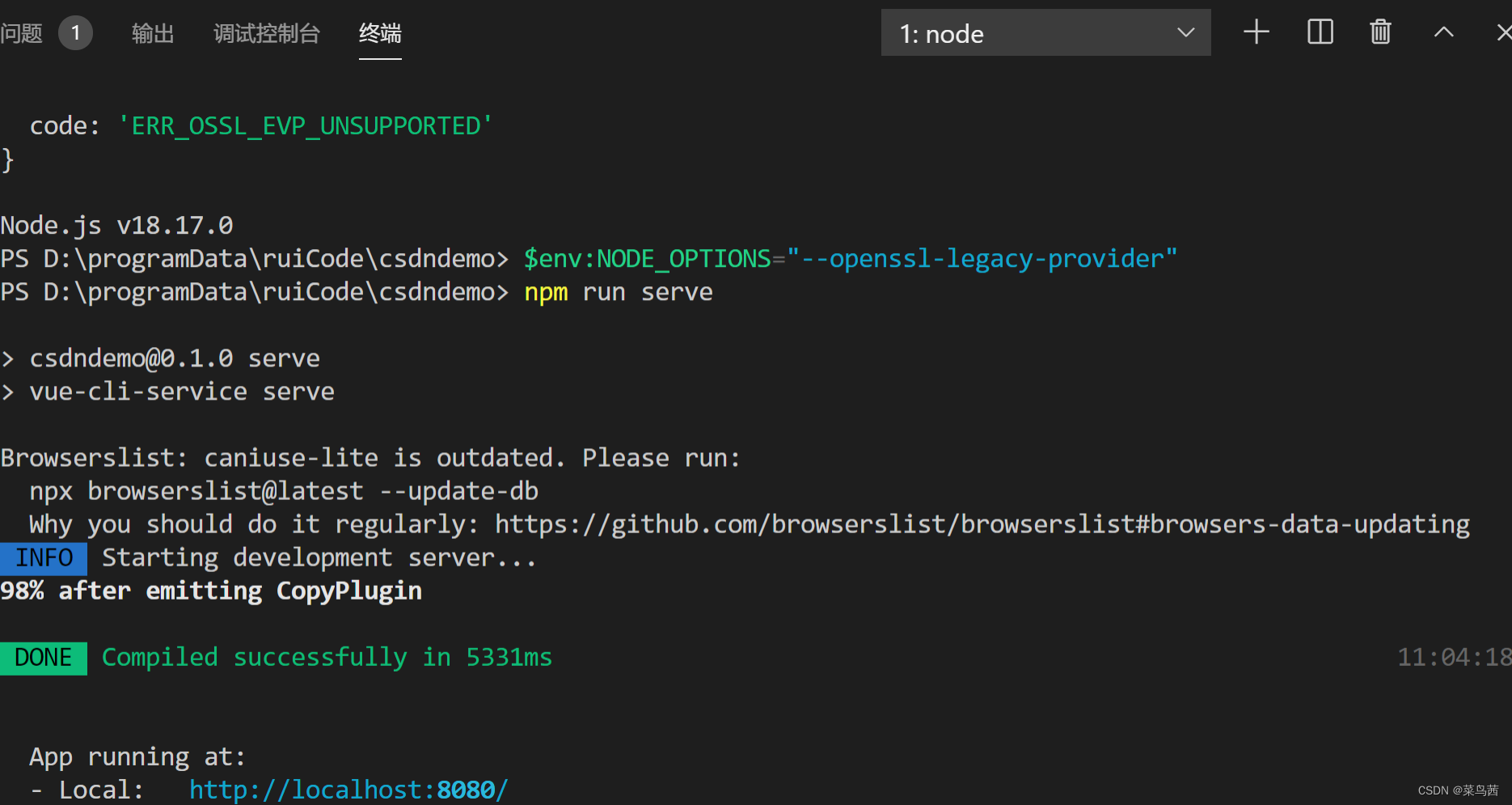The image size is (1512, 805).
Task: Switch to the 终端 tab
Action: pos(379,35)
